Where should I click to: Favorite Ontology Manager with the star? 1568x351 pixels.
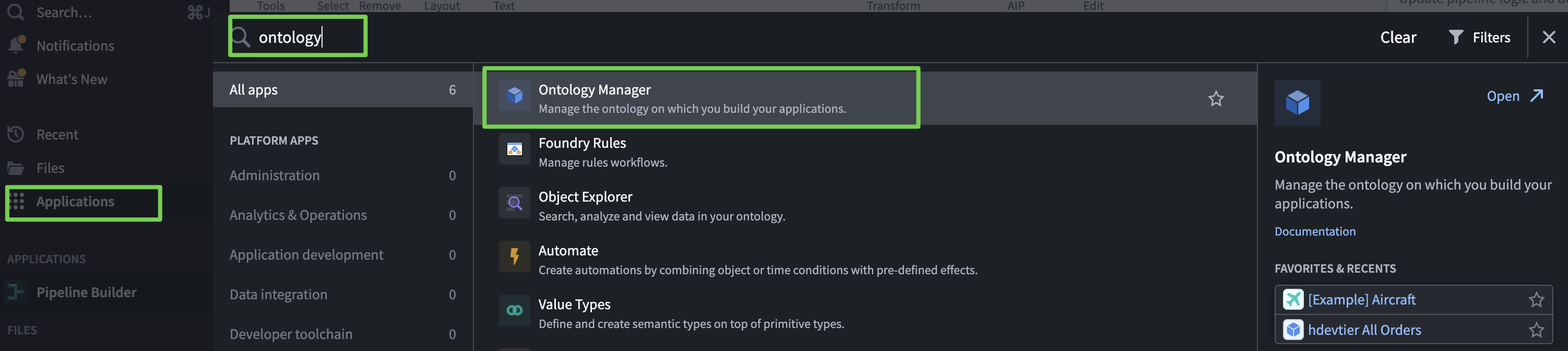1216,99
